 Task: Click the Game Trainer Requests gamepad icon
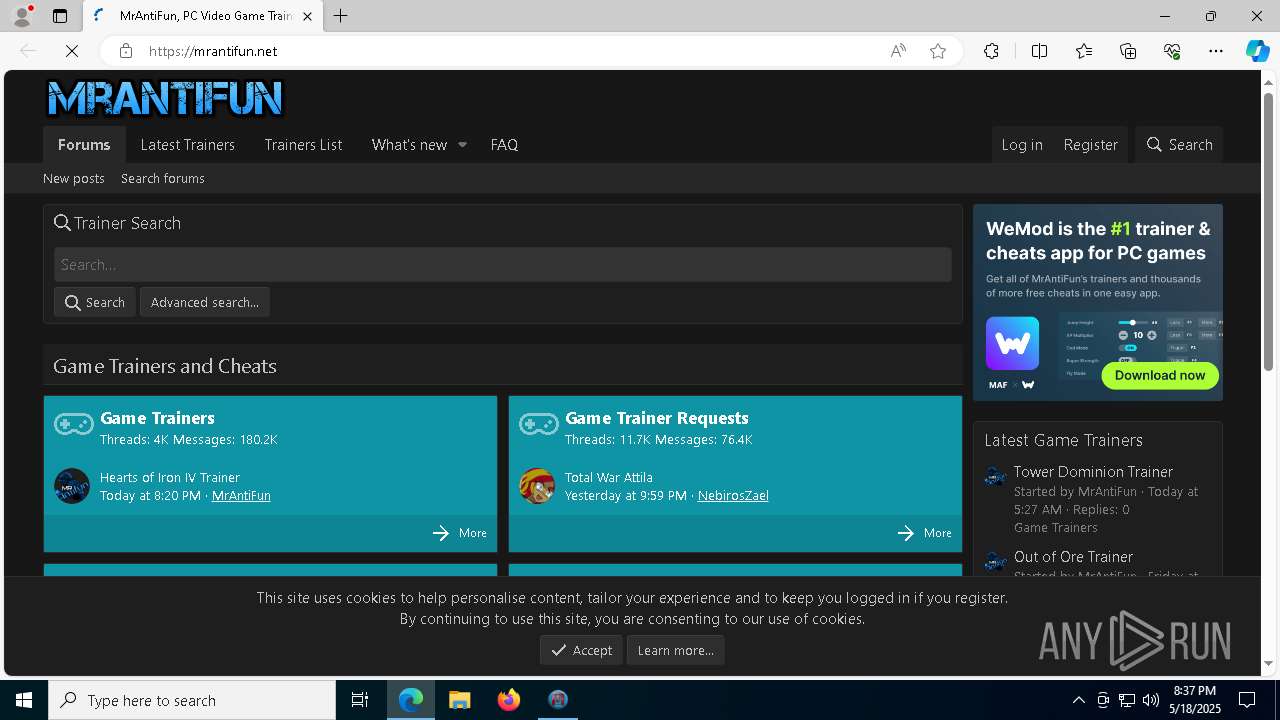(539, 424)
